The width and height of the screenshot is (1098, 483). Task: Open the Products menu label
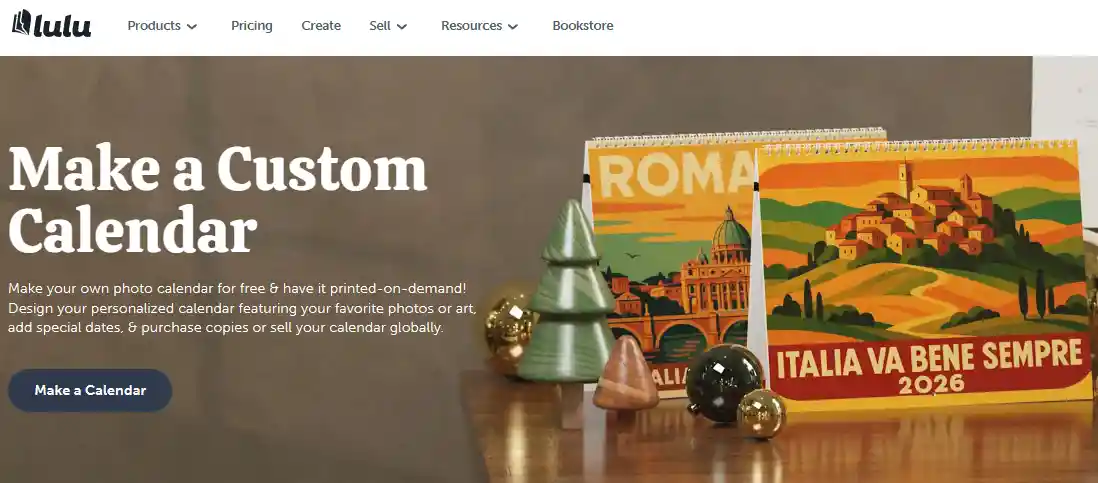point(154,26)
